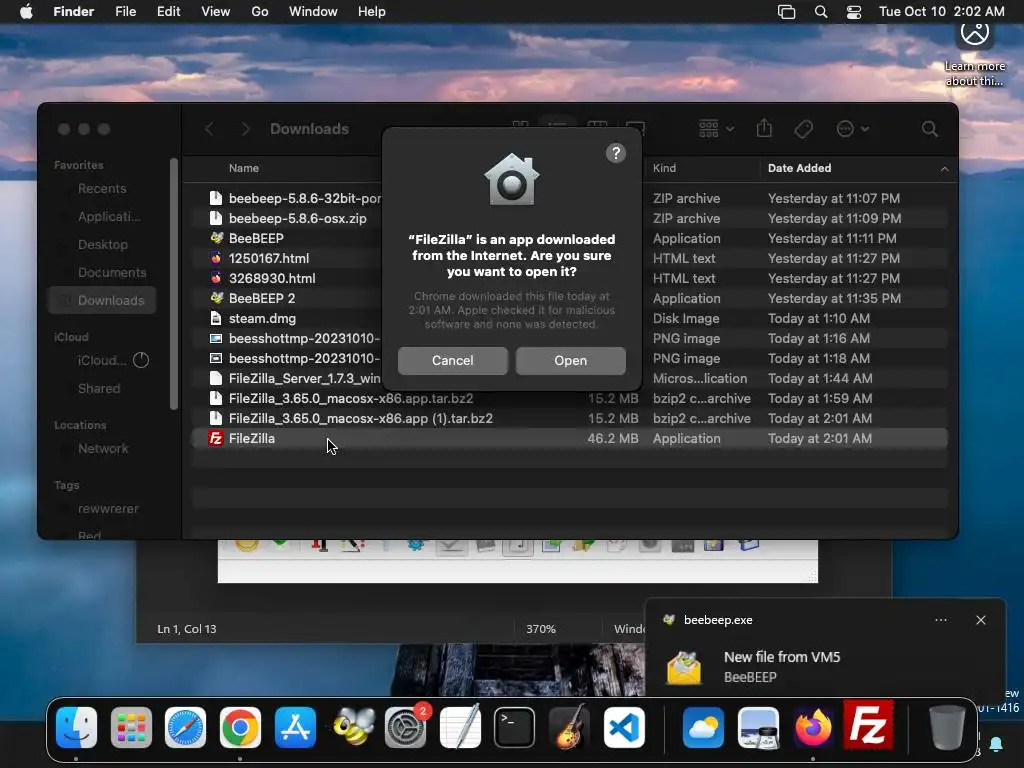Click the Share icon in Finder toolbar
The image size is (1024, 768).
pyautogui.click(x=764, y=129)
